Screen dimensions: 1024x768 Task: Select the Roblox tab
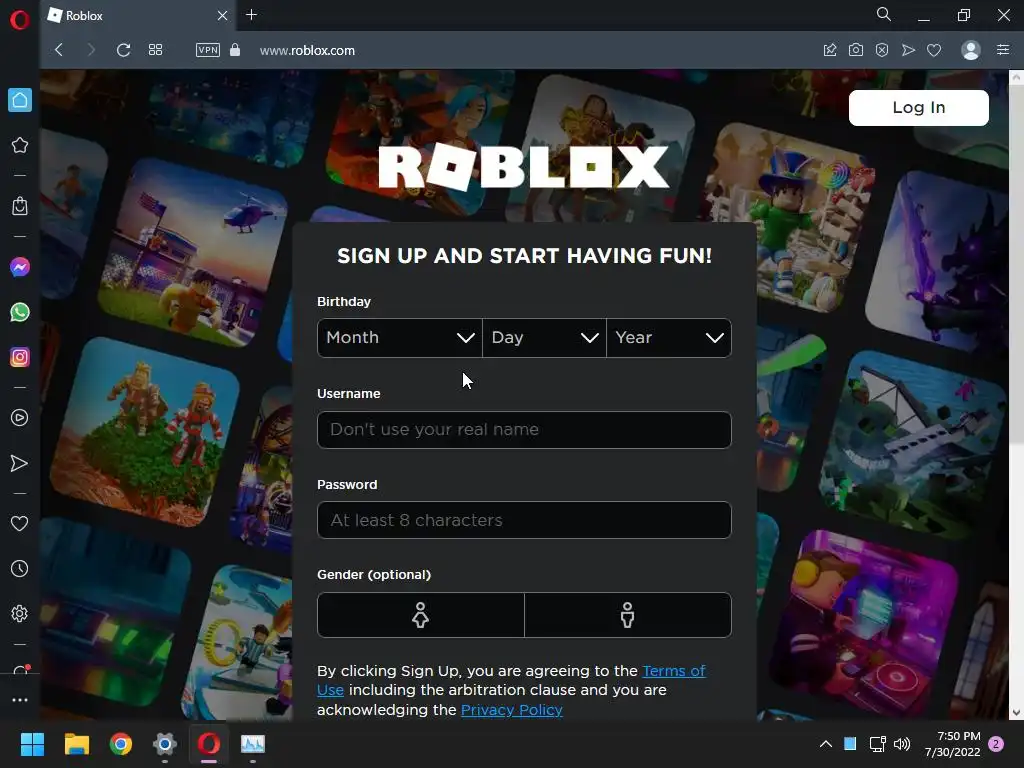(138, 16)
